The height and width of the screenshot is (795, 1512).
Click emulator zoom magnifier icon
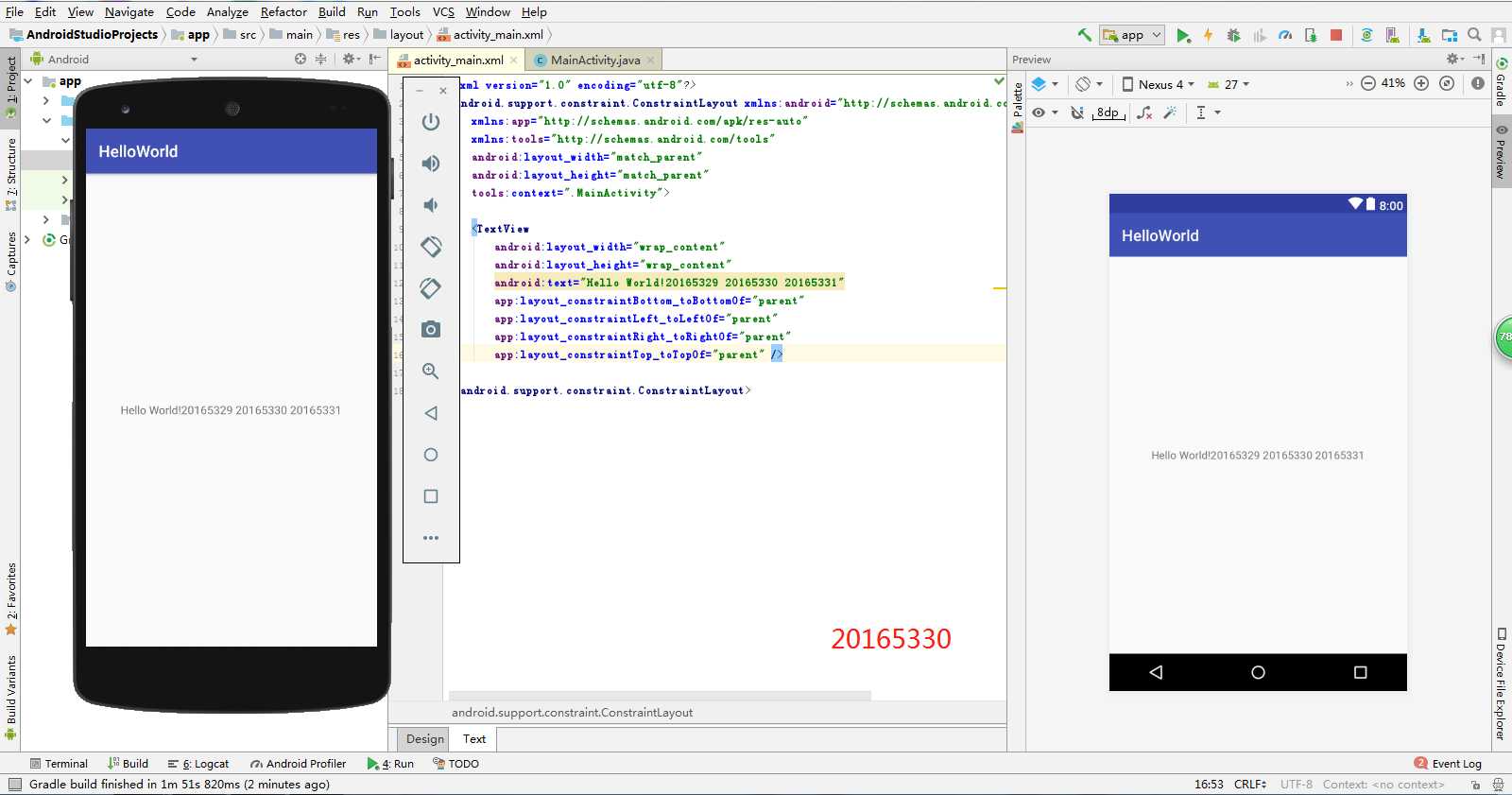(x=431, y=372)
